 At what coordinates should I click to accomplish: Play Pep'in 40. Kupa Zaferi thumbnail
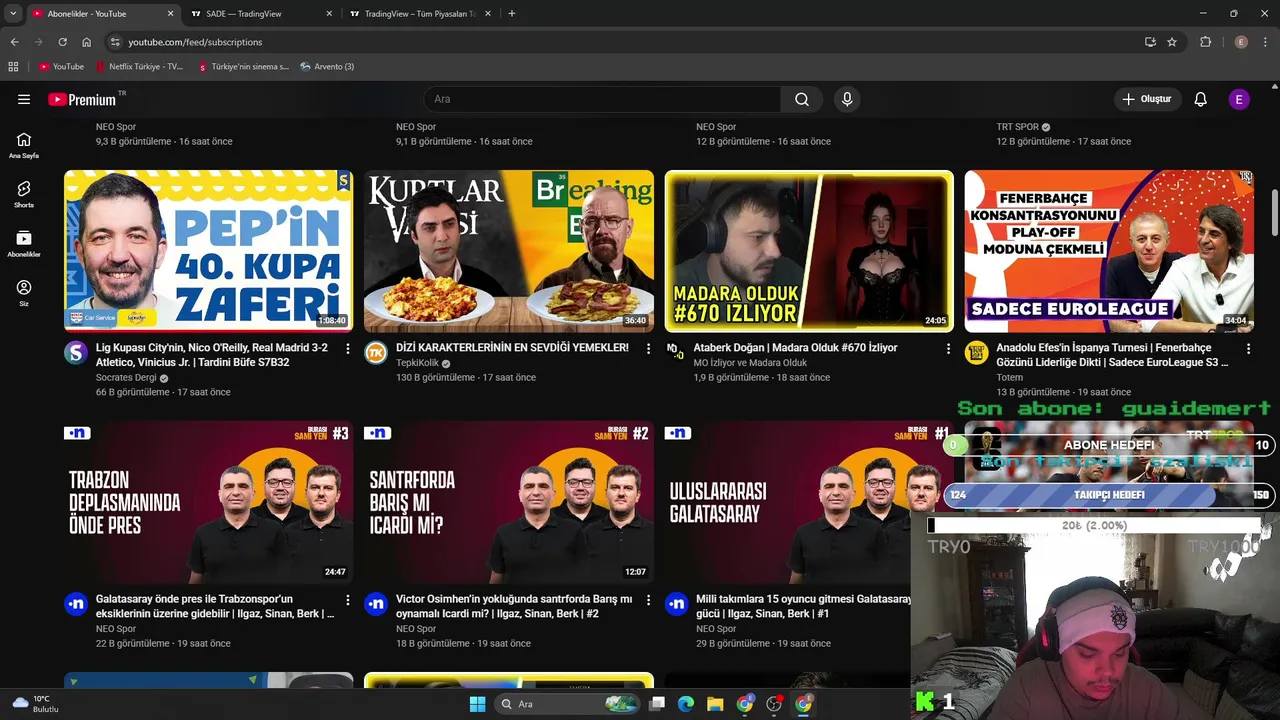click(x=208, y=251)
